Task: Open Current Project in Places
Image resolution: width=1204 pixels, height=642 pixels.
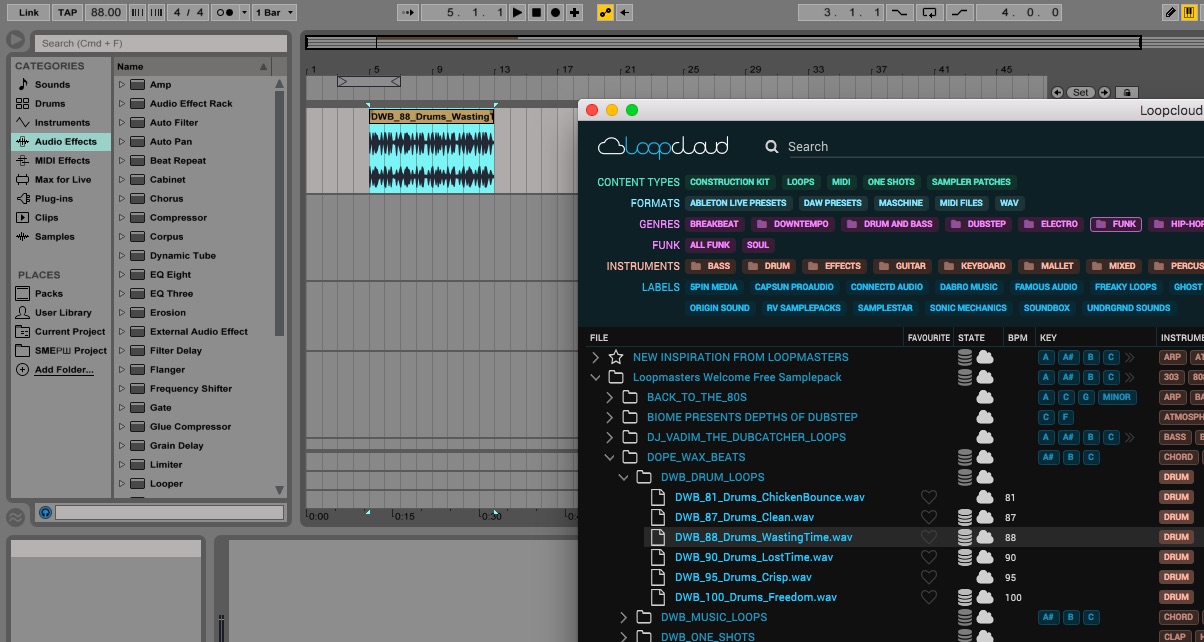Action: 70,332
